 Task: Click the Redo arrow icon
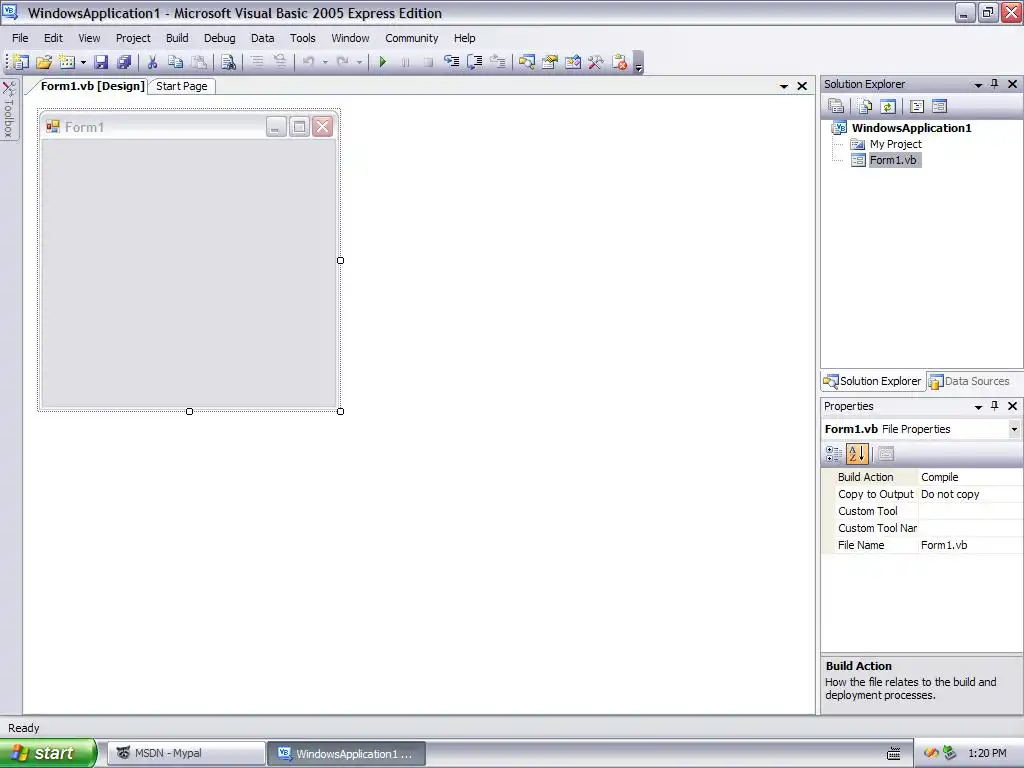342,62
